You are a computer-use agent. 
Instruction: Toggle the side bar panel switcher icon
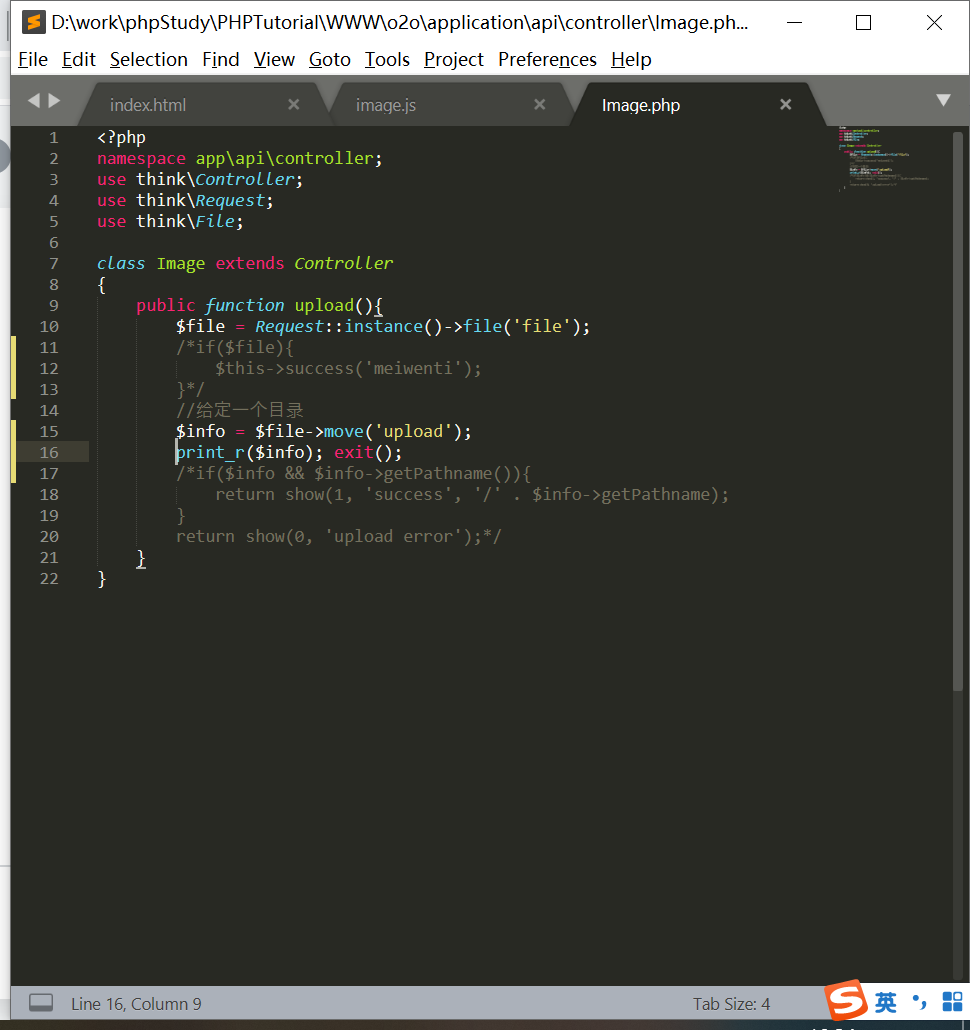(x=41, y=1003)
